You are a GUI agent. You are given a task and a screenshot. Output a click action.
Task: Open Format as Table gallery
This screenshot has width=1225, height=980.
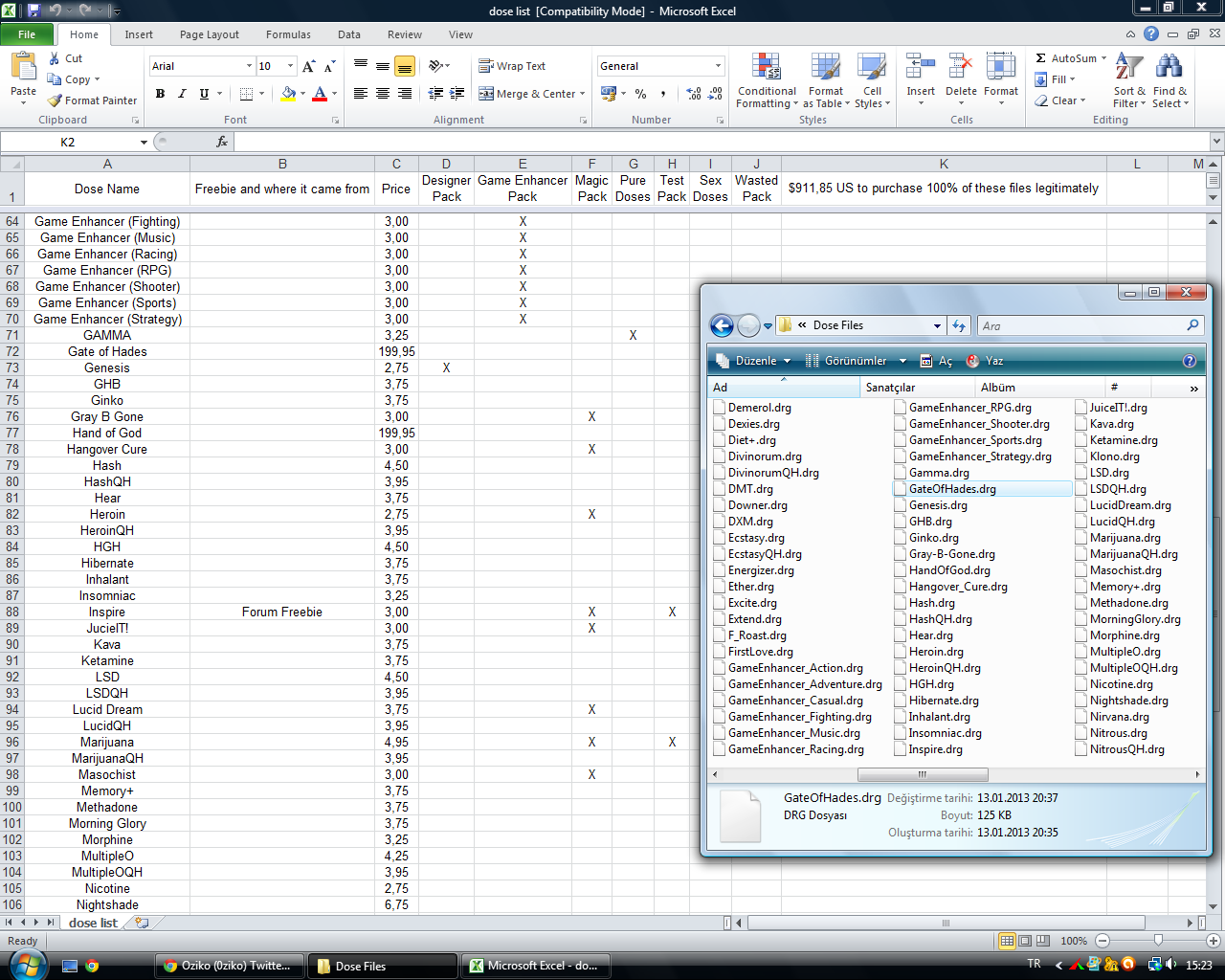[826, 81]
